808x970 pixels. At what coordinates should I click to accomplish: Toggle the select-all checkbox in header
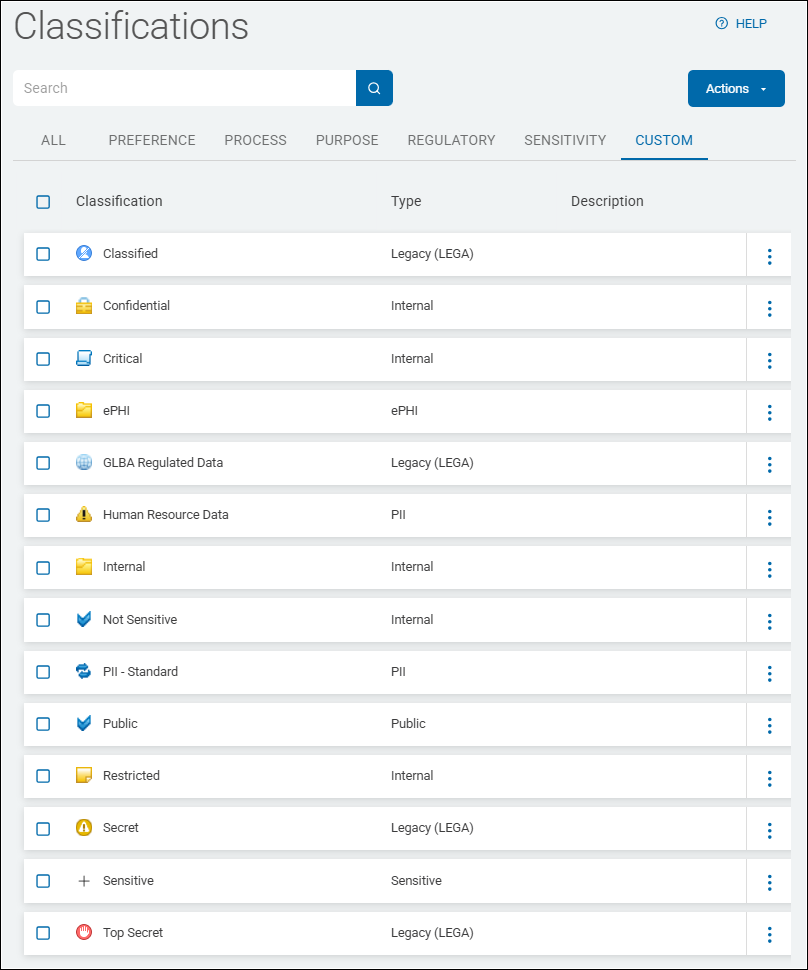[43, 202]
